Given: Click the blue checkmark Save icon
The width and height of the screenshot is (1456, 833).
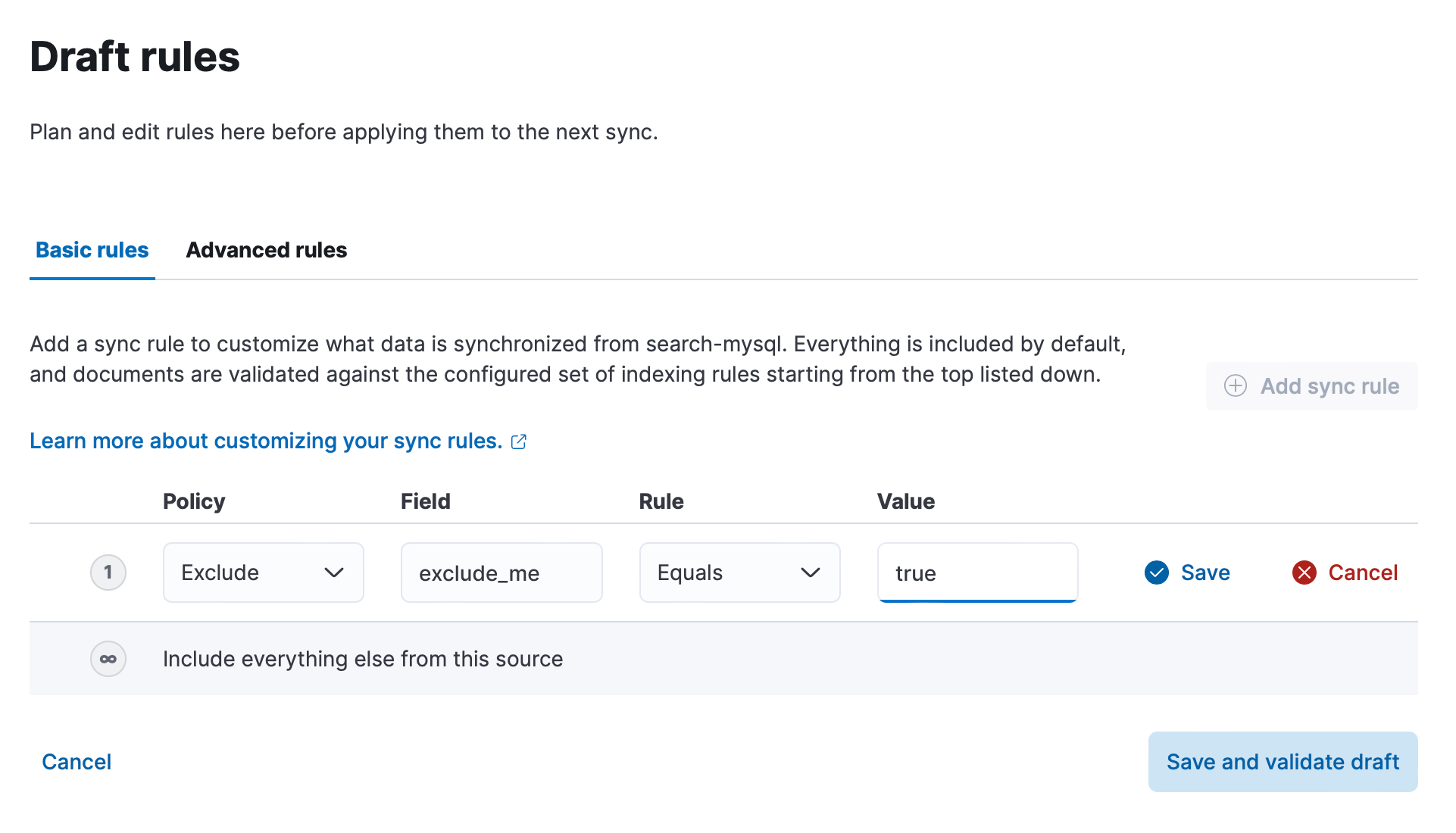Looking at the screenshot, I should point(1157,572).
